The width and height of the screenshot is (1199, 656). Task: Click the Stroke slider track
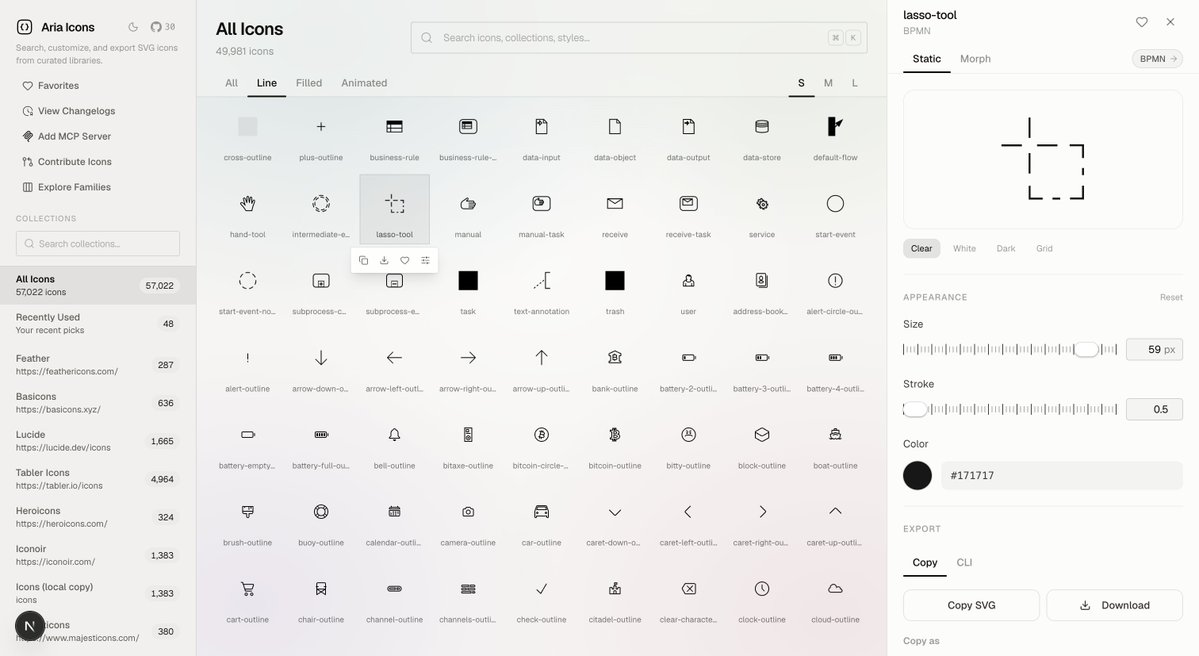coord(1010,409)
